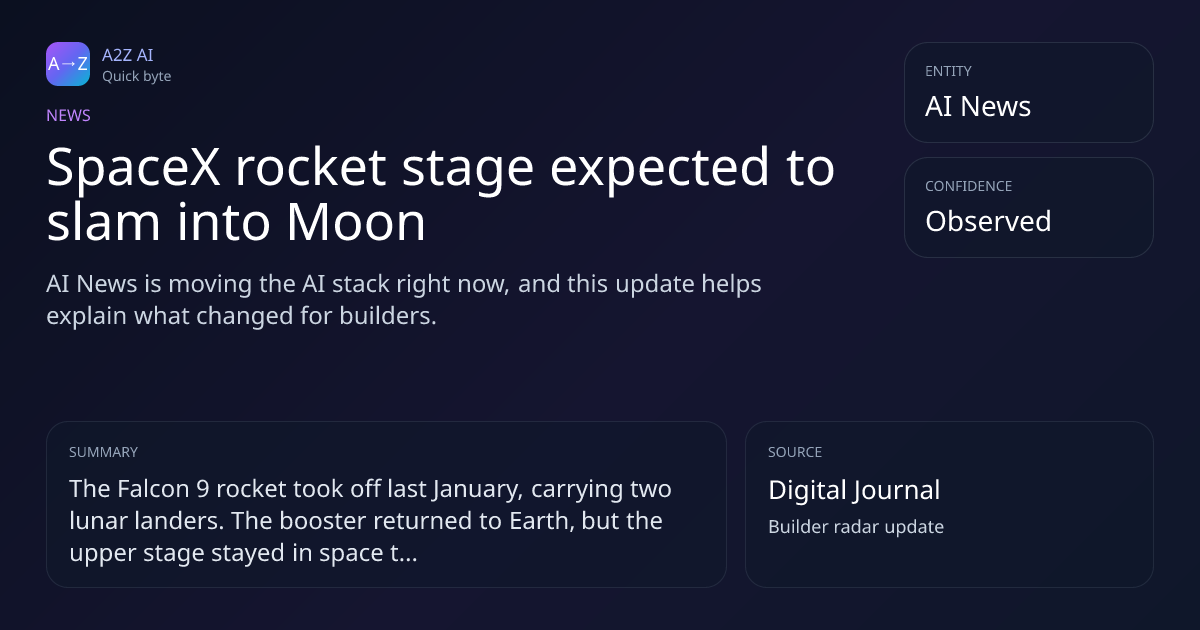Visit the Digital Journal source name
1200x630 pixels.
click(854, 490)
